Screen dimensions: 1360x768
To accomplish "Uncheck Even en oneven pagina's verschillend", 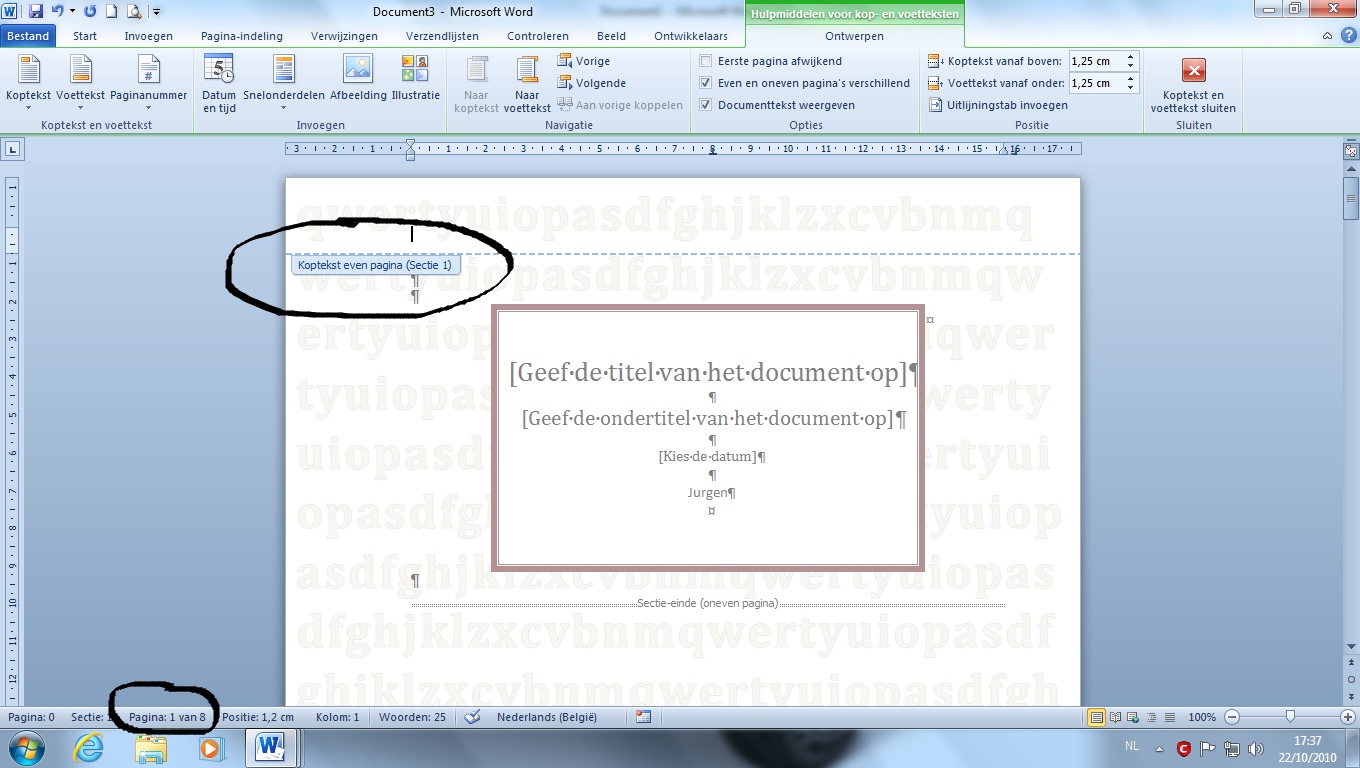I will pos(706,83).
